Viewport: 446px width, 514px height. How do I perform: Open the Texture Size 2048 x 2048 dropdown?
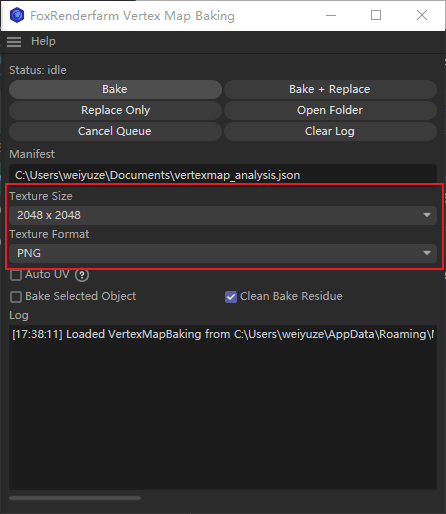(223, 215)
